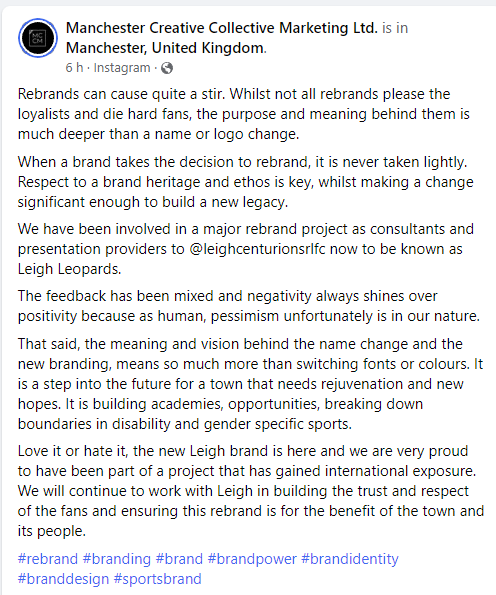This screenshot has height=595, width=496.
Task: Open the Instagram source link
Action: [x=122, y=68]
